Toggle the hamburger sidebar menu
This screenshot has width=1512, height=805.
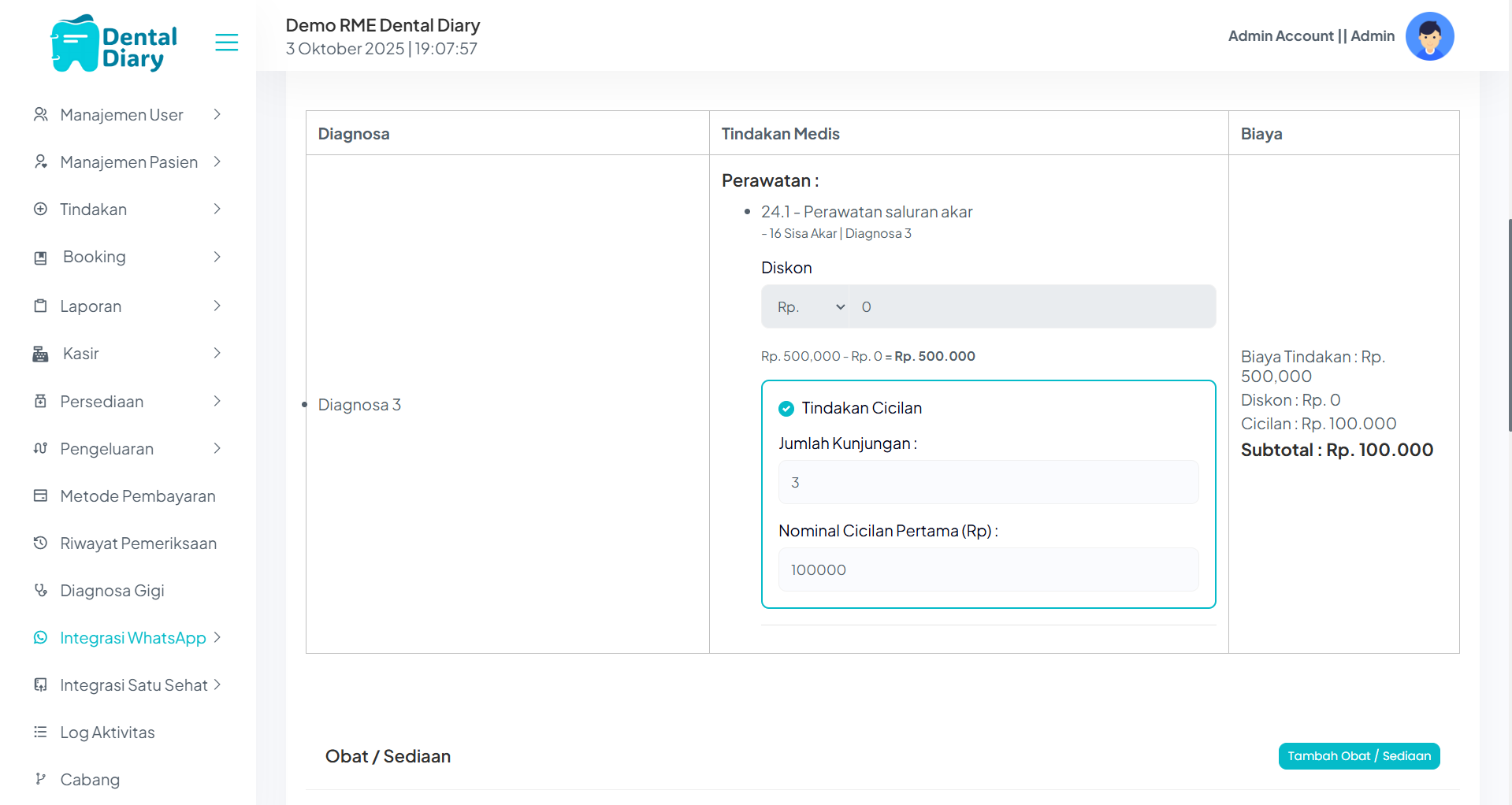[x=226, y=43]
